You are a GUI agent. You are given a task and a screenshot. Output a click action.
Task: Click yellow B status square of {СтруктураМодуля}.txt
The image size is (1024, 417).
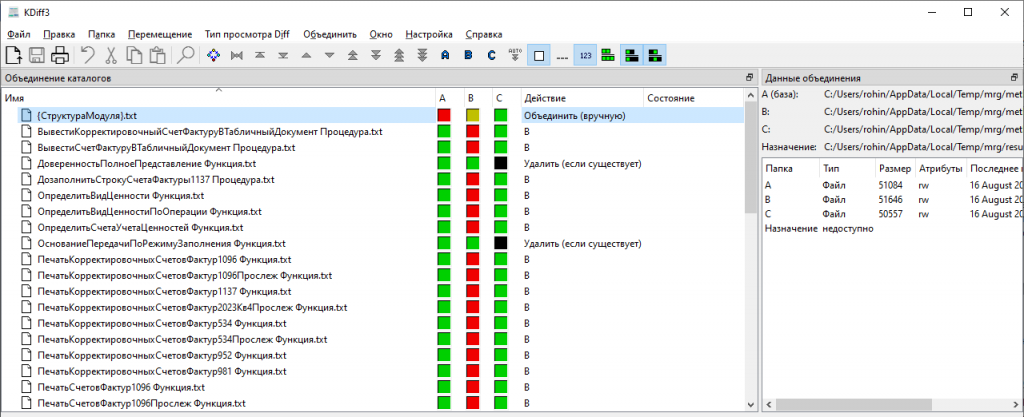tap(473, 116)
